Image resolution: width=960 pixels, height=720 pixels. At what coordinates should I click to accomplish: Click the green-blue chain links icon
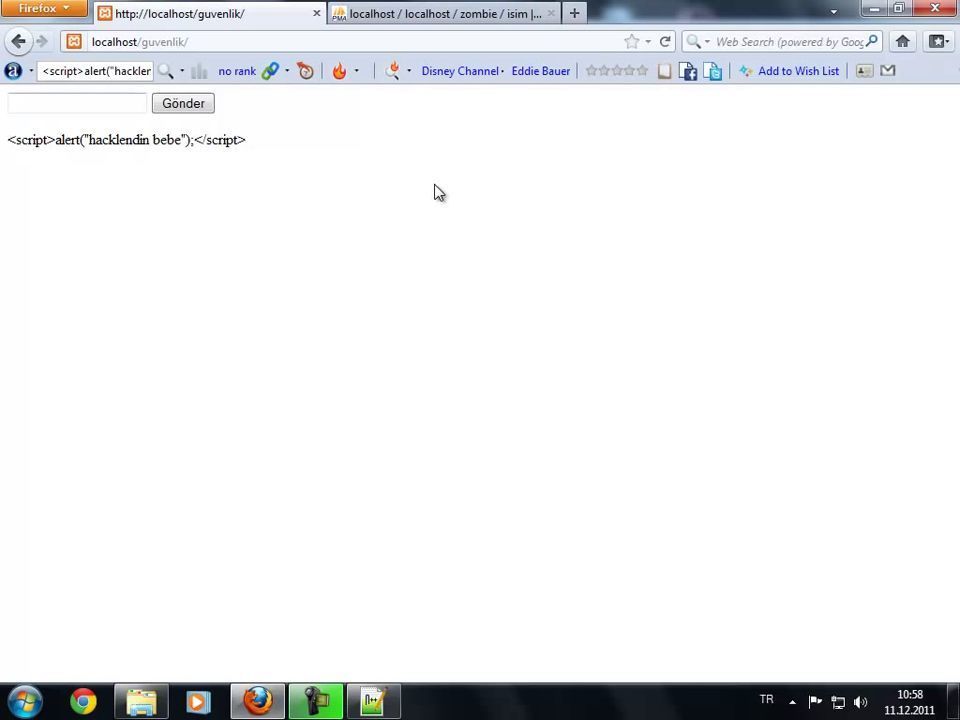coord(270,71)
